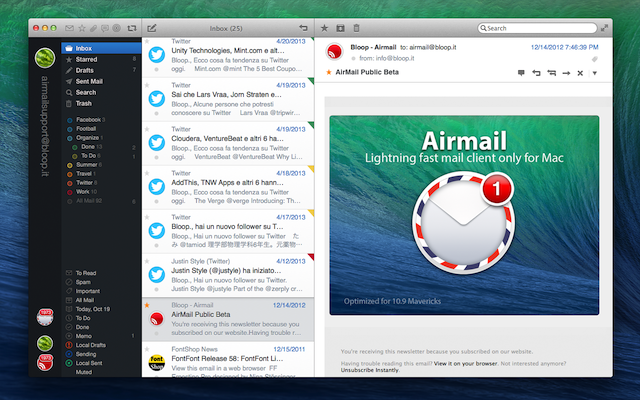Filter starred mail with the toolbar star icon
Viewport: 640px width, 400px height.
coord(82,28)
